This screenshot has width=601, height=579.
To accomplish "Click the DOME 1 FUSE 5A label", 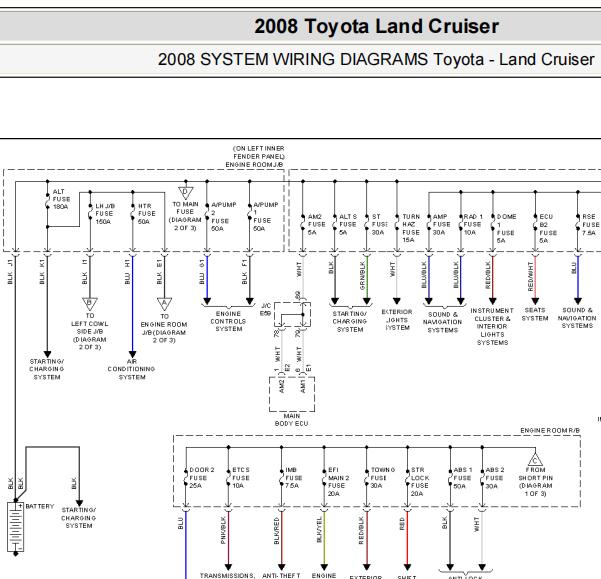I will click(x=506, y=228).
